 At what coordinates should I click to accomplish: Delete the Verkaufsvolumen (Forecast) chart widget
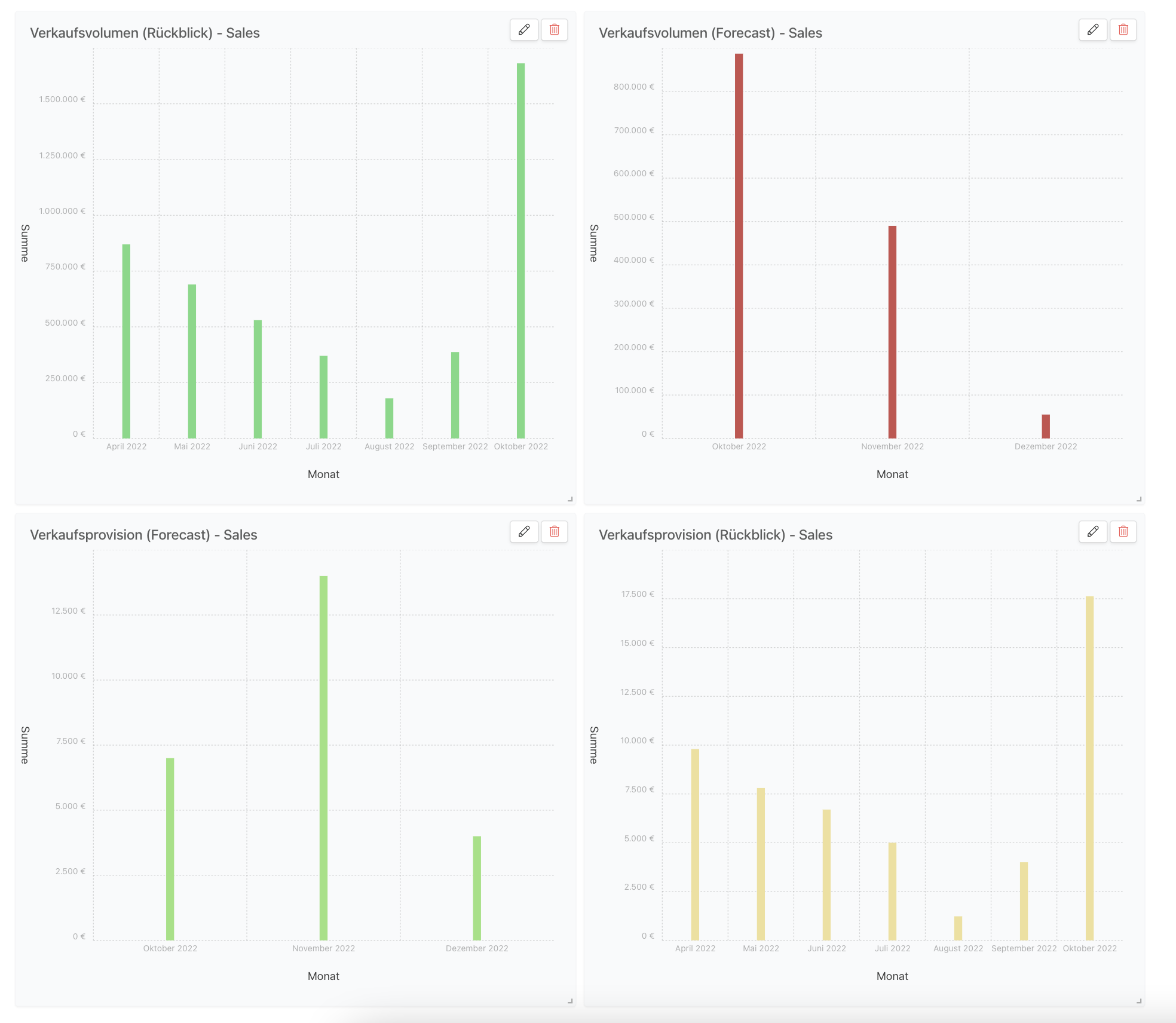(1123, 29)
